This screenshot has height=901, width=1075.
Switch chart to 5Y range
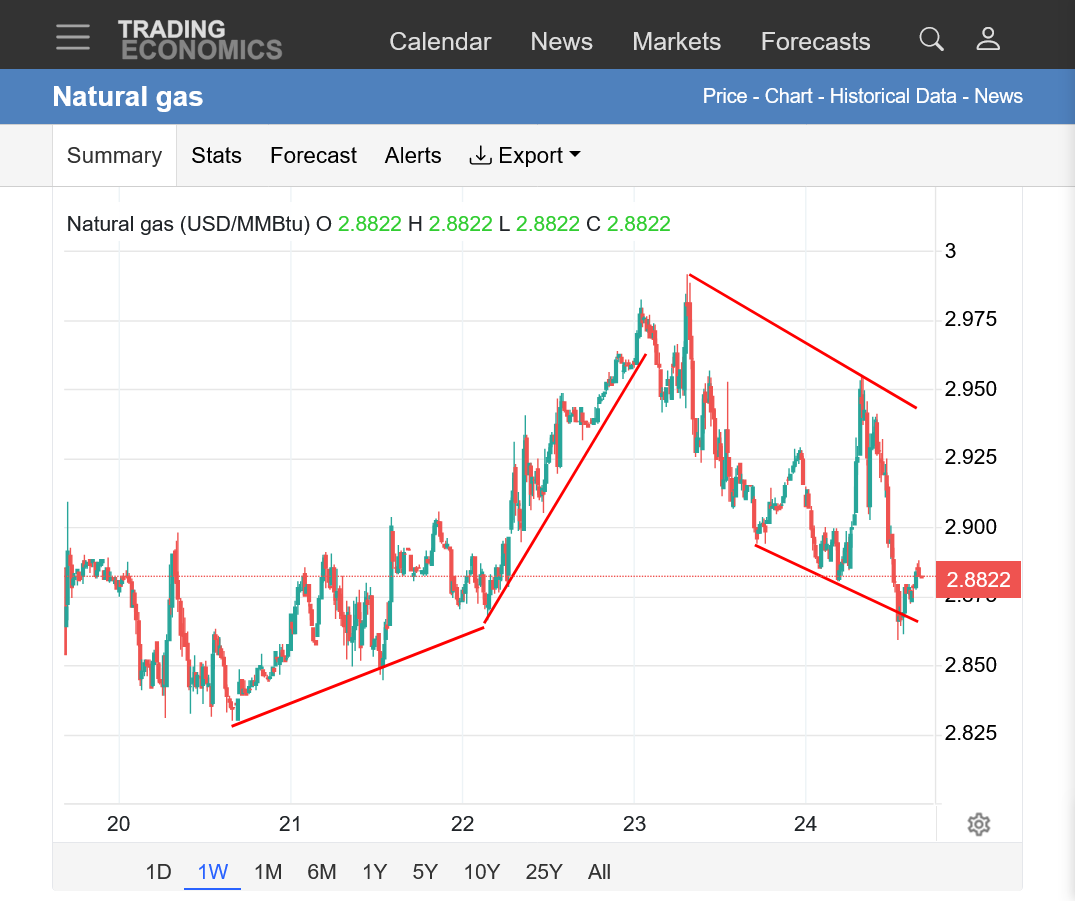[425, 872]
